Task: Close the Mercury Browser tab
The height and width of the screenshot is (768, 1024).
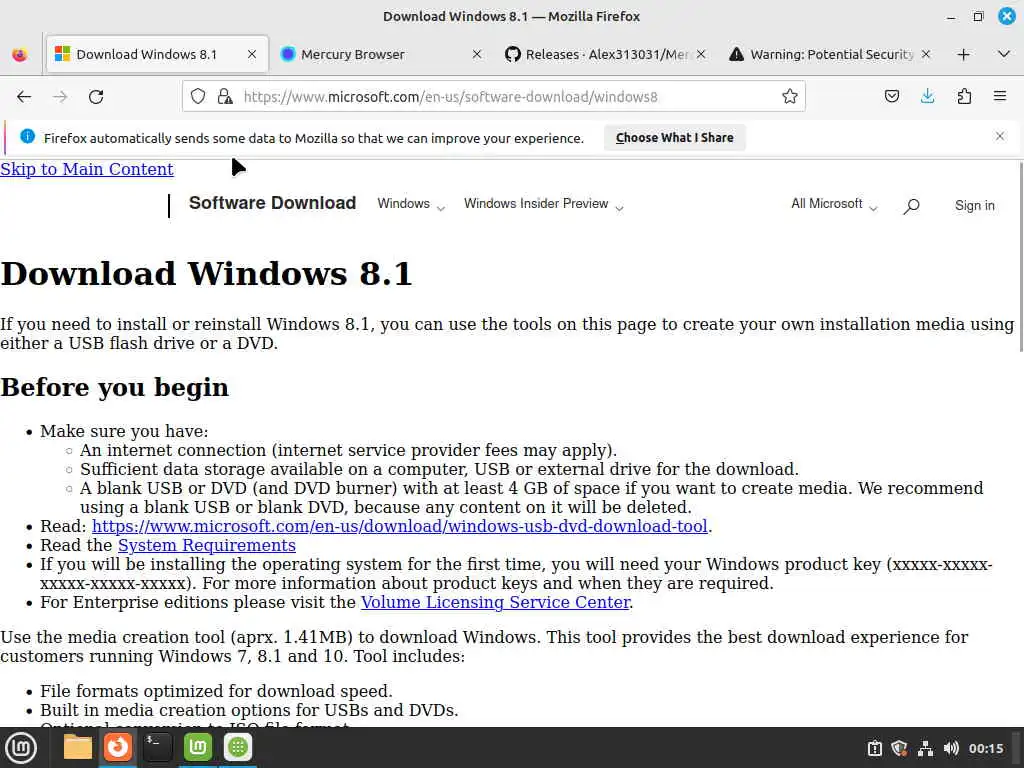Action: (x=477, y=55)
